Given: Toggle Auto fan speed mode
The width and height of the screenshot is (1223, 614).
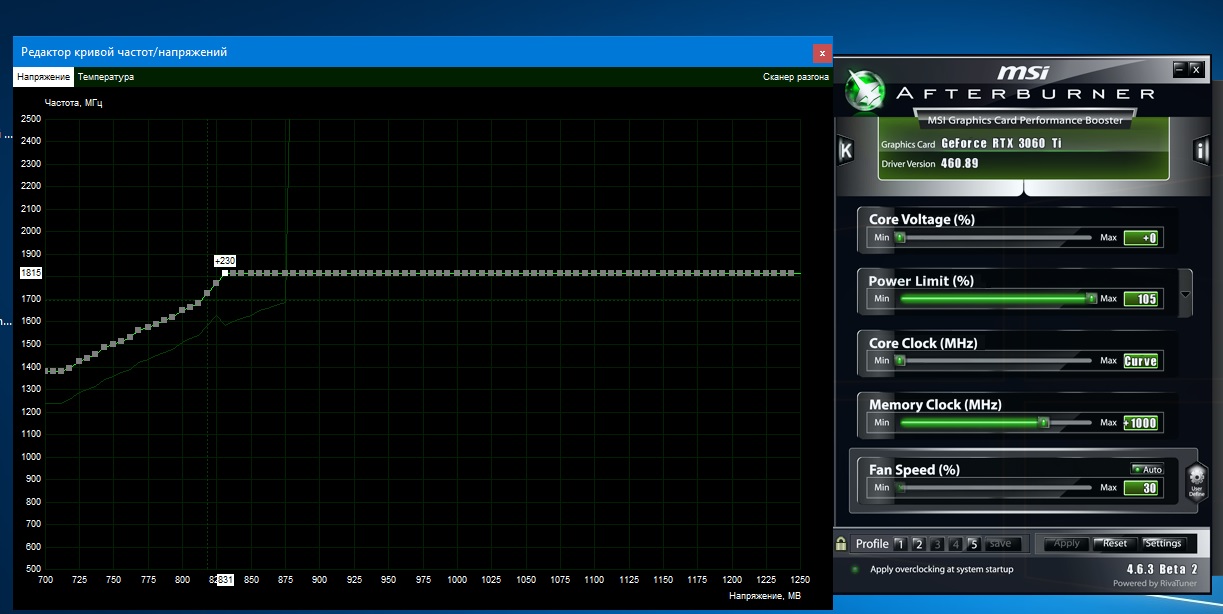Looking at the screenshot, I should pos(1147,469).
